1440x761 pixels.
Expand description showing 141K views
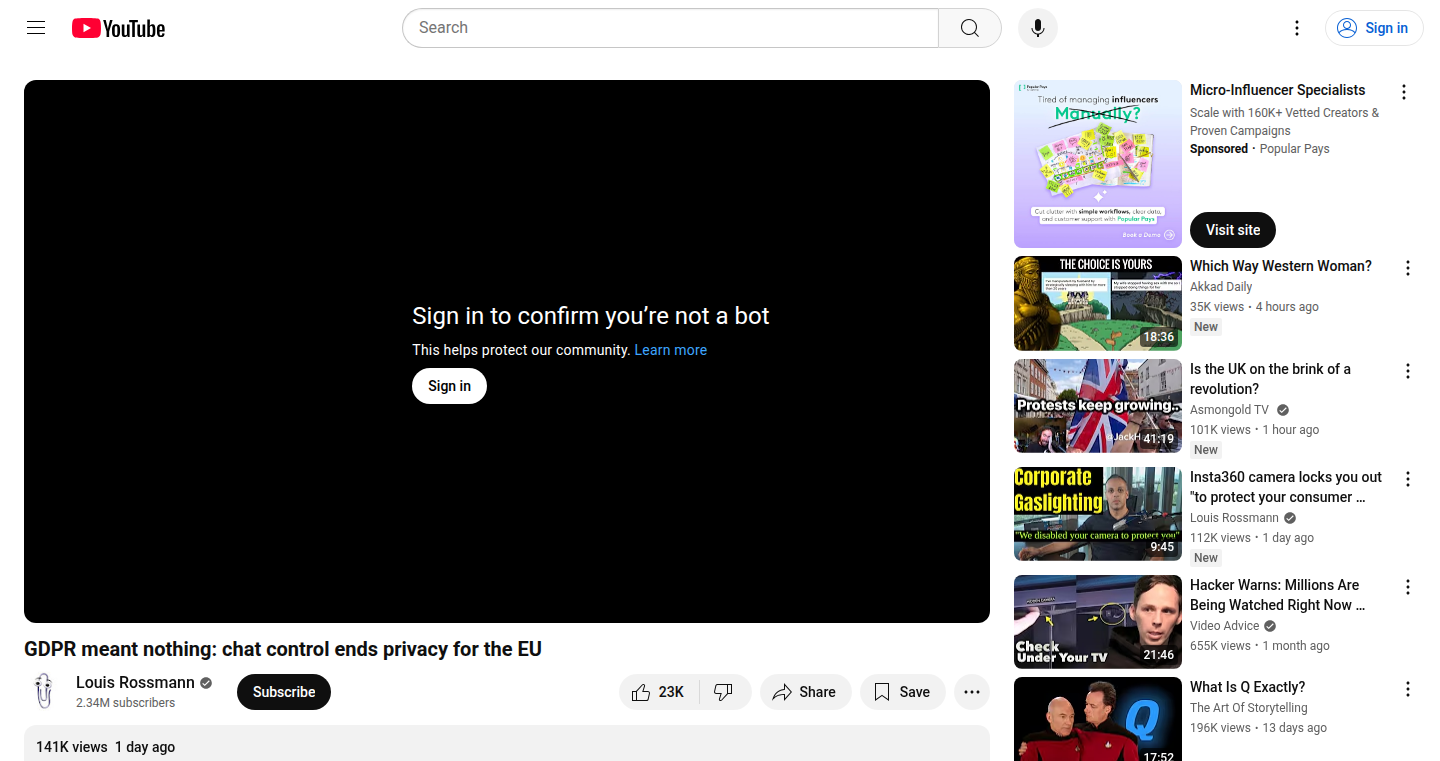[507, 743]
